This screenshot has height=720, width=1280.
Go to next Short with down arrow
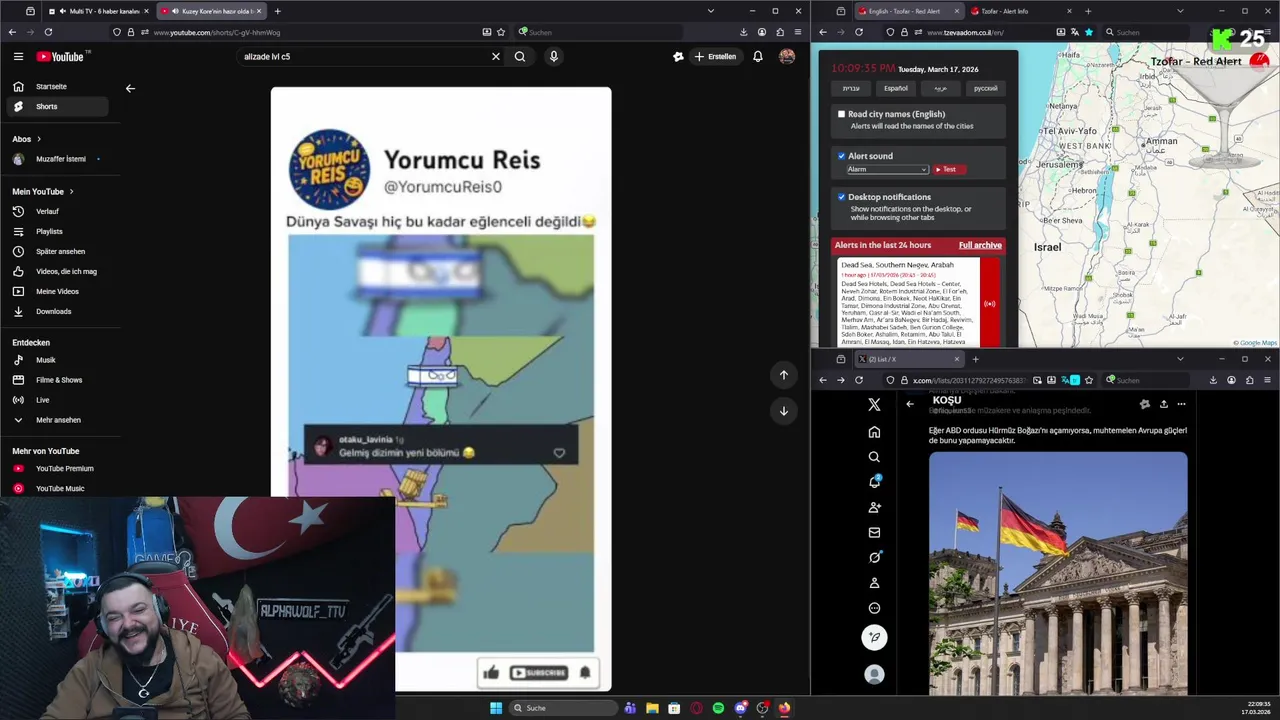click(784, 410)
